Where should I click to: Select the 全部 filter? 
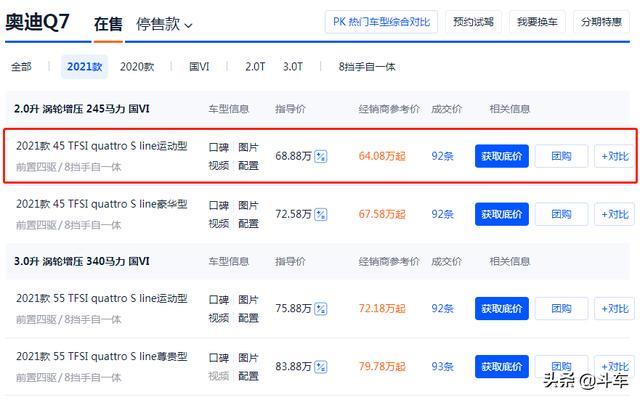tap(21, 67)
